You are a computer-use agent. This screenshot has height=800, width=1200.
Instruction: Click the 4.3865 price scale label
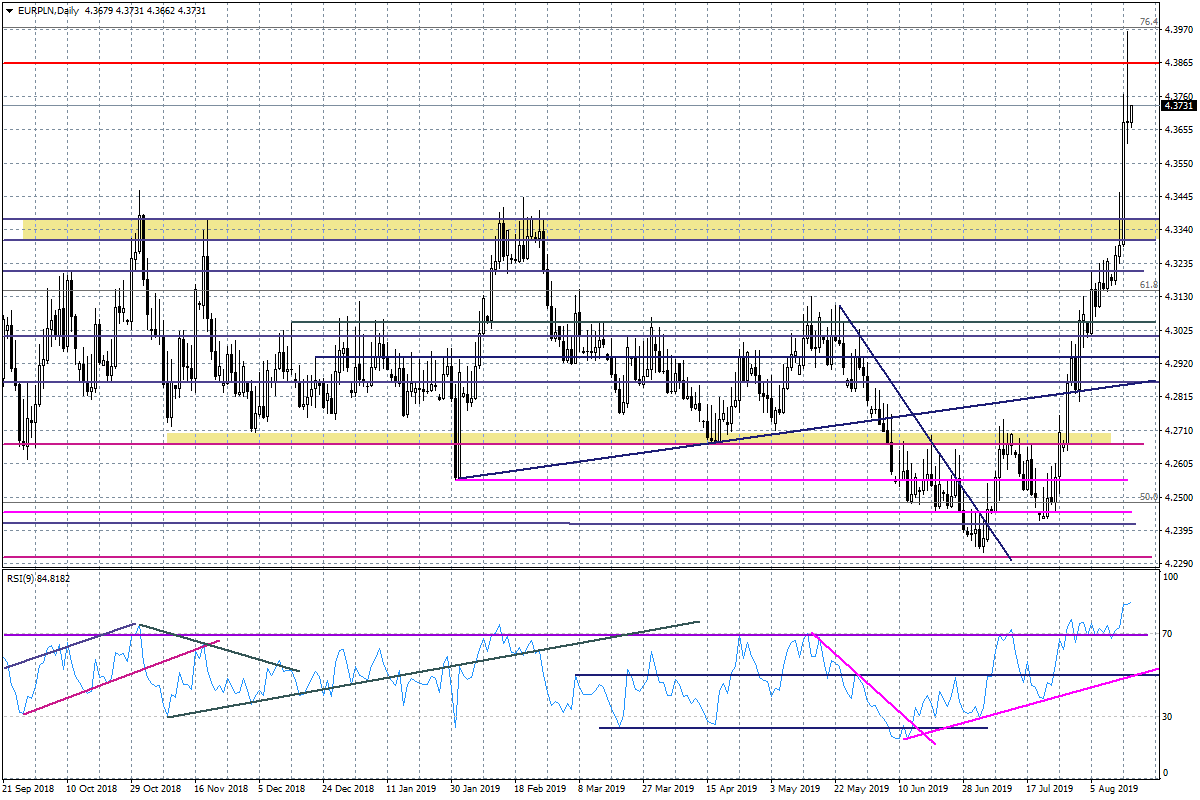pyautogui.click(x=1178, y=63)
